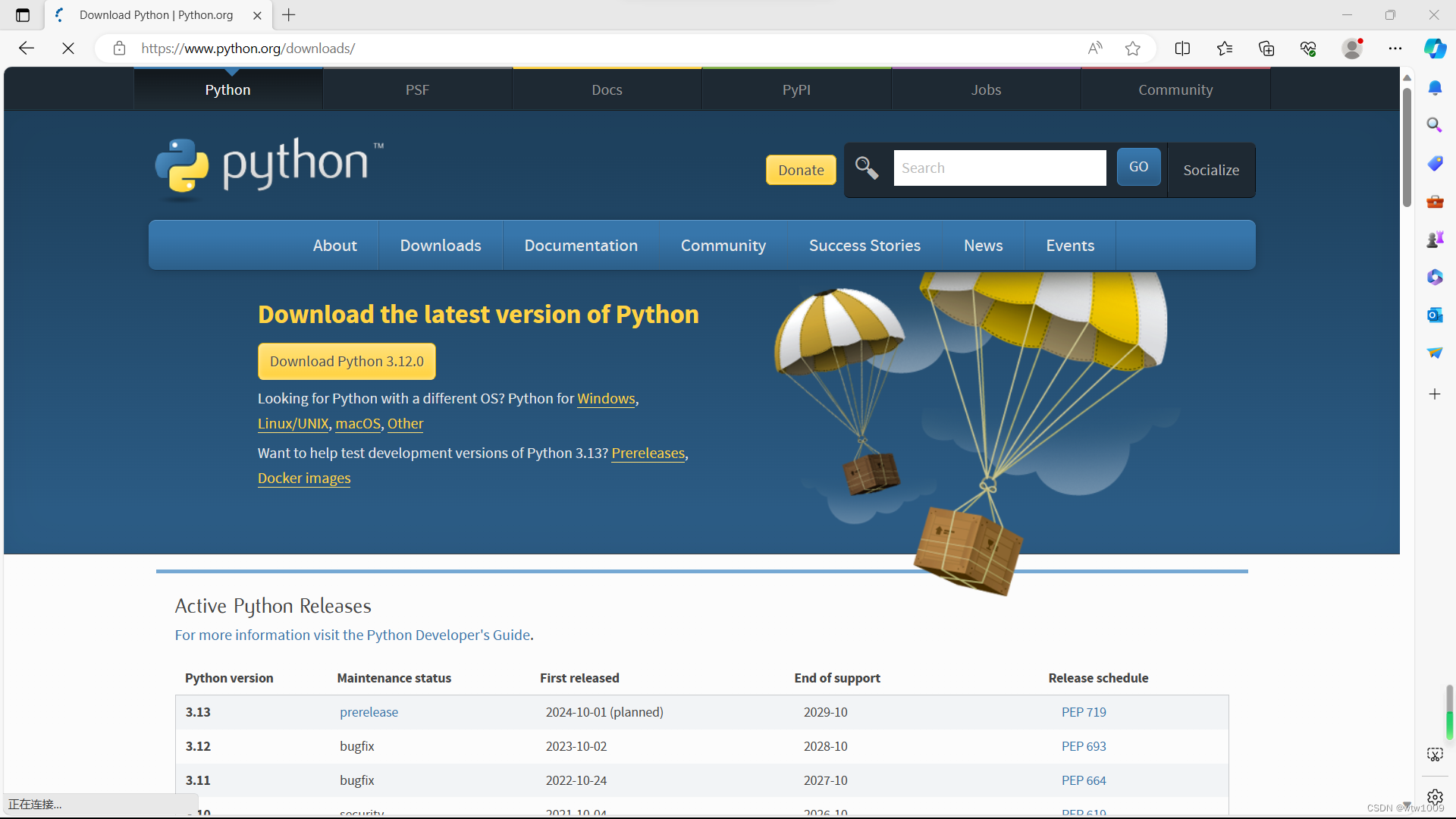Click sidebar screenshot capture icon

coord(1435,755)
